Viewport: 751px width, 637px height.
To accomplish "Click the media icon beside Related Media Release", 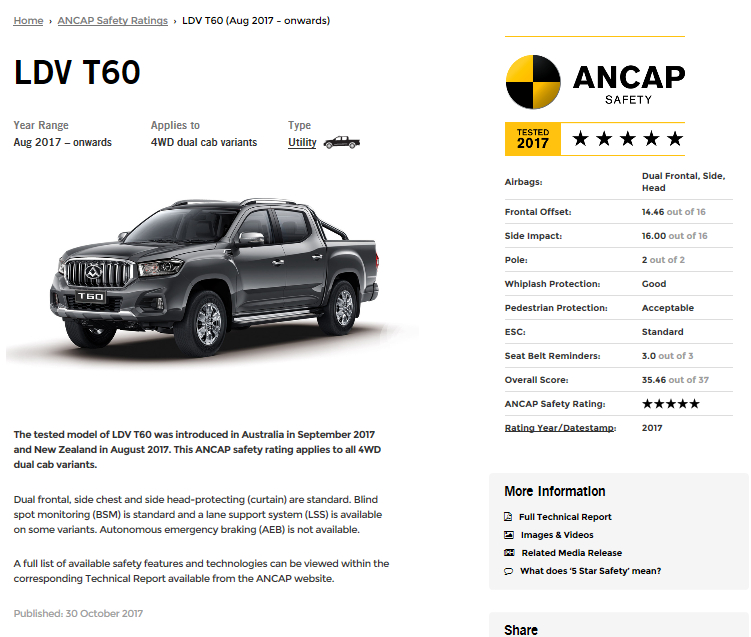I will coord(509,553).
